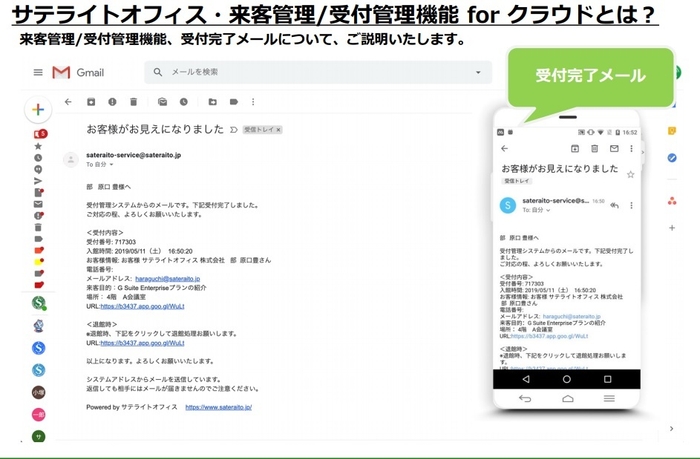The width and height of the screenshot is (700, 459).
Task: Focus the メールを検索 search field
Action: (x=318, y=72)
